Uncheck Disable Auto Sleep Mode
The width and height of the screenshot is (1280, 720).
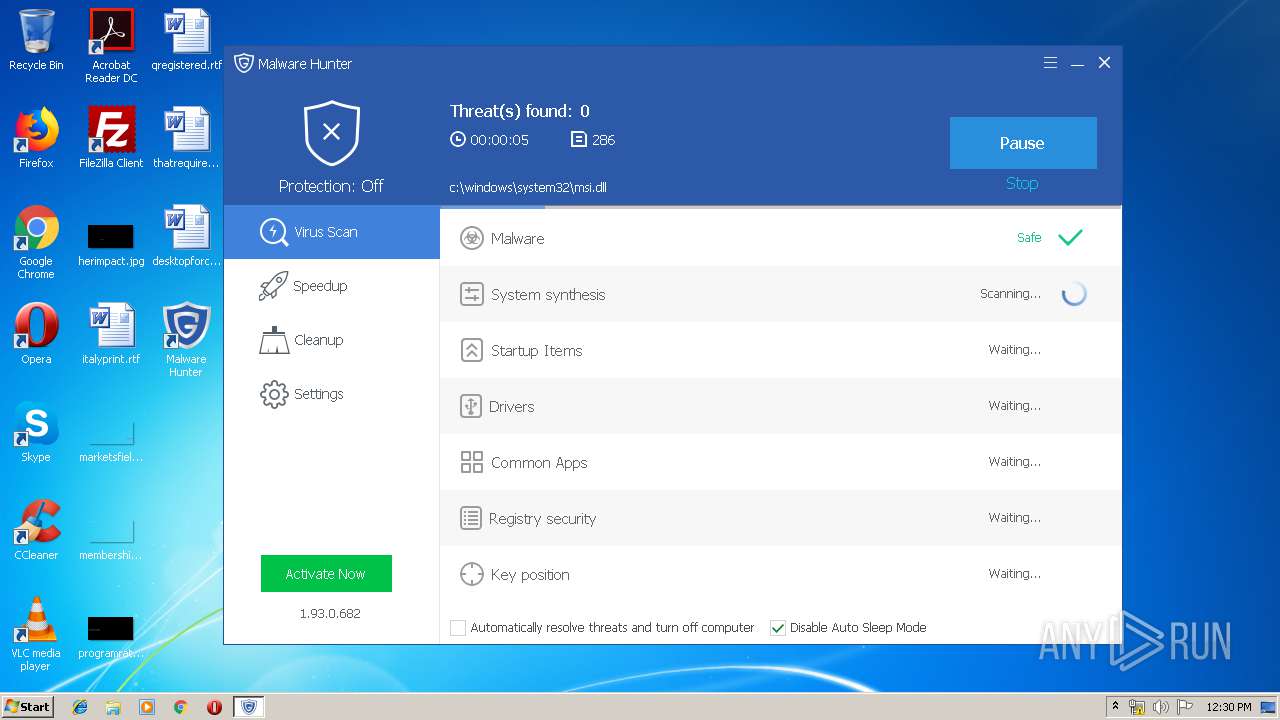tap(778, 628)
